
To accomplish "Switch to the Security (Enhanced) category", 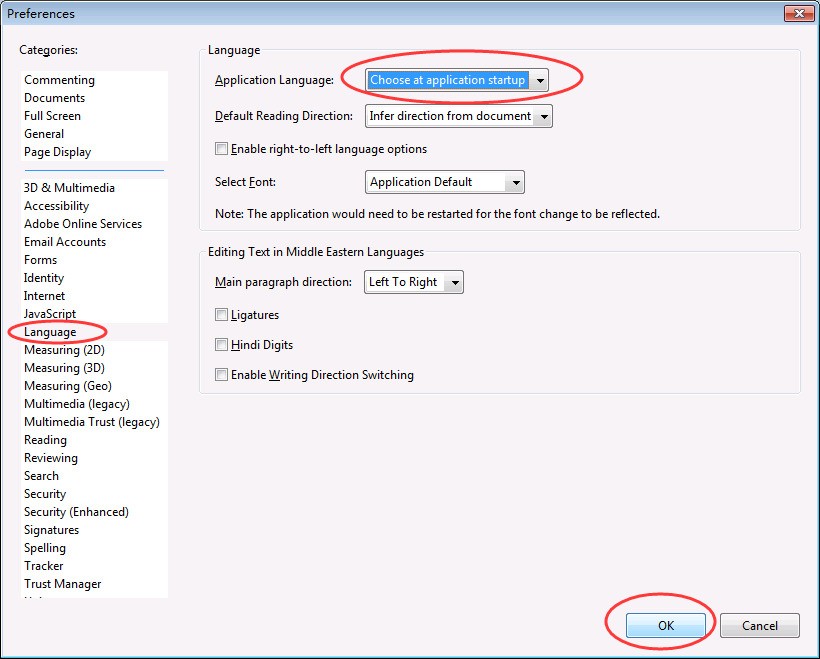I will point(76,511).
